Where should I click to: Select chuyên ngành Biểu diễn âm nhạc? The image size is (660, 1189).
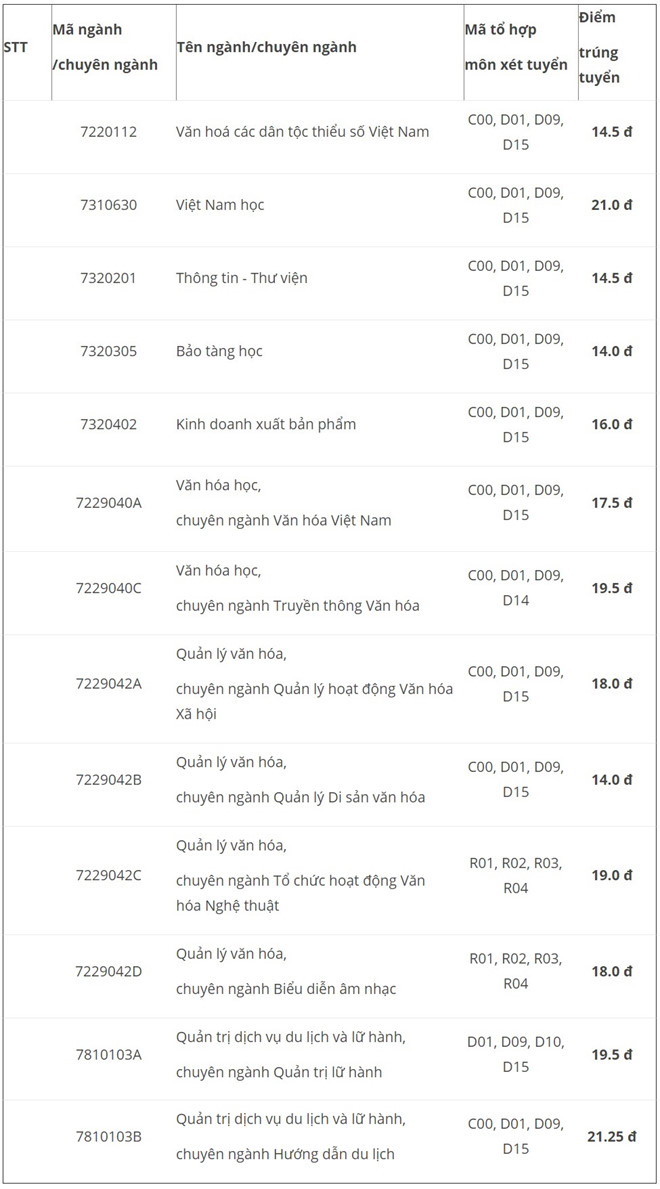coord(286,990)
